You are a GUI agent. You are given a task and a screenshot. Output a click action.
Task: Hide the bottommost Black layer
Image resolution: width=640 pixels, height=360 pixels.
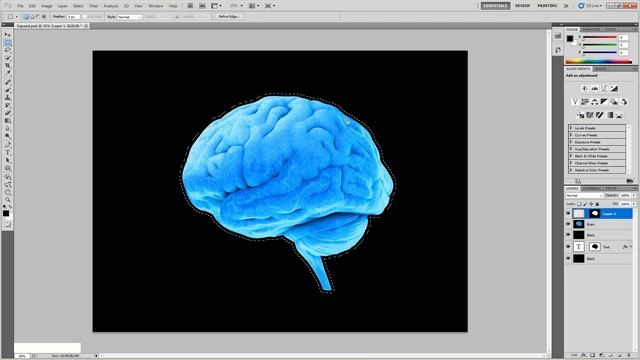568,258
